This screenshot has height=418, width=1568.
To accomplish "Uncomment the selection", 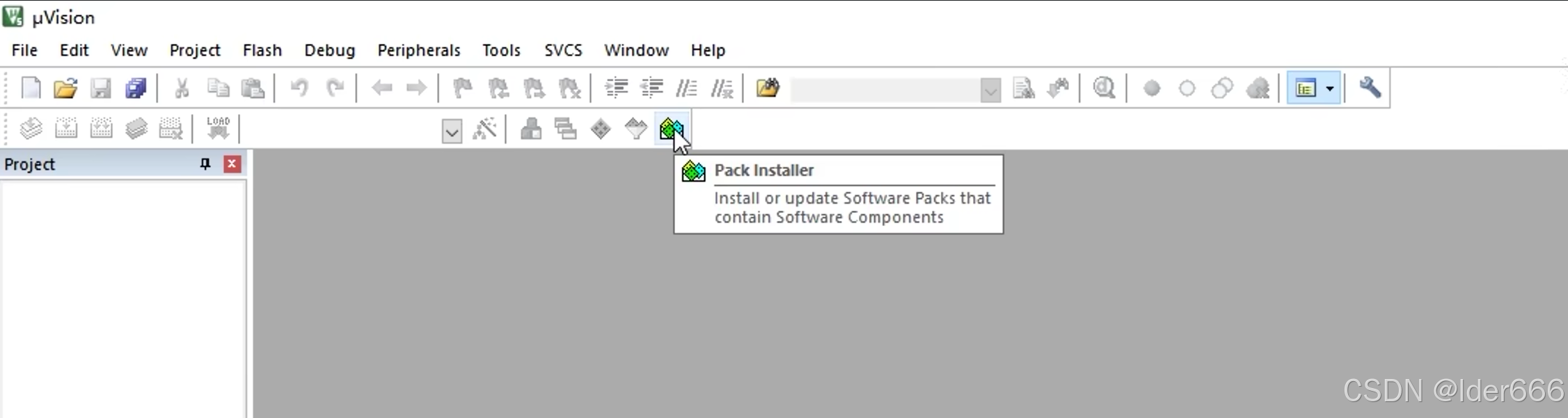I will point(722,88).
